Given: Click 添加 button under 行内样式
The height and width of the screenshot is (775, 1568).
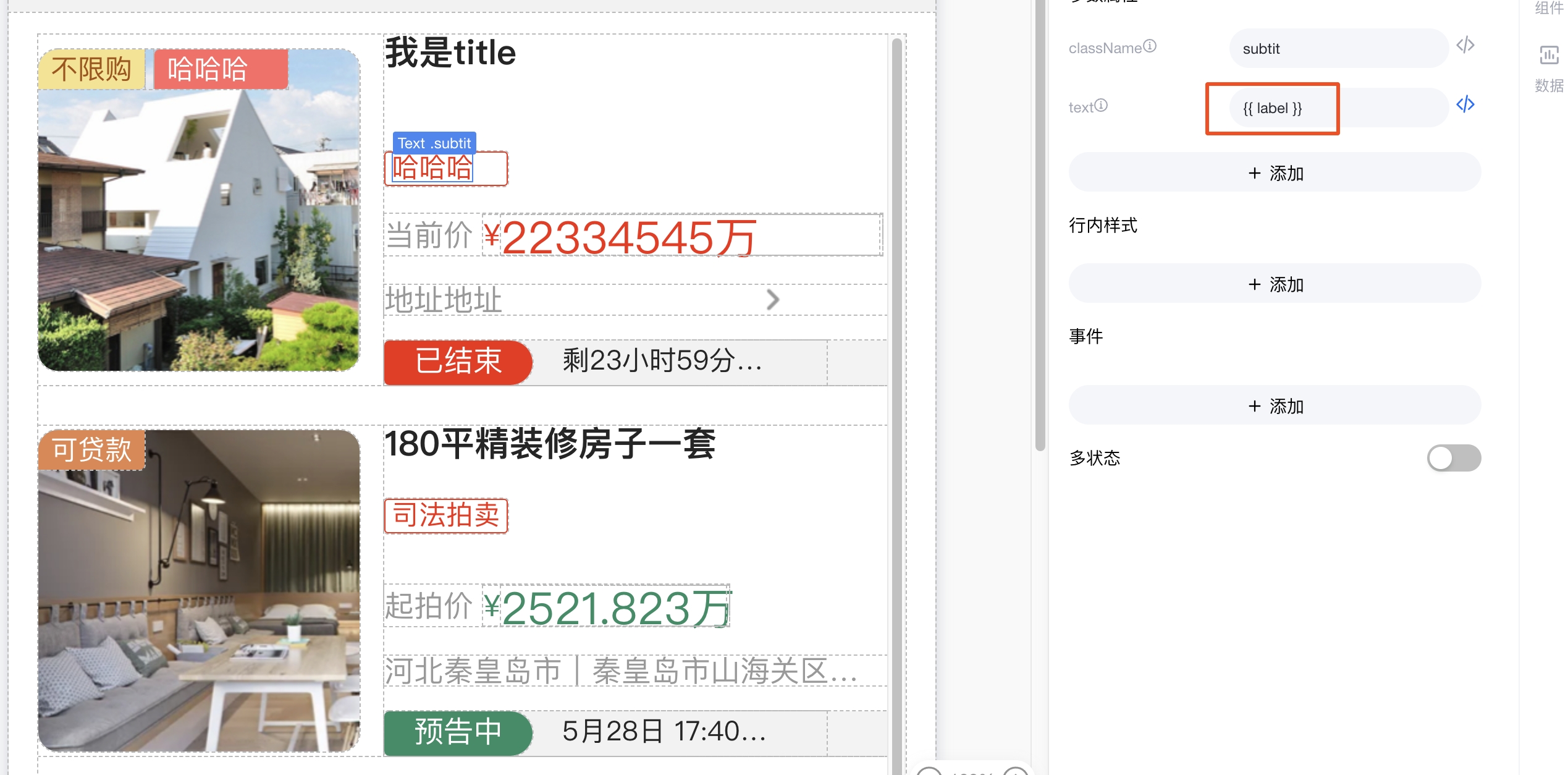Looking at the screenshot, I should (x=1275, y=284).
